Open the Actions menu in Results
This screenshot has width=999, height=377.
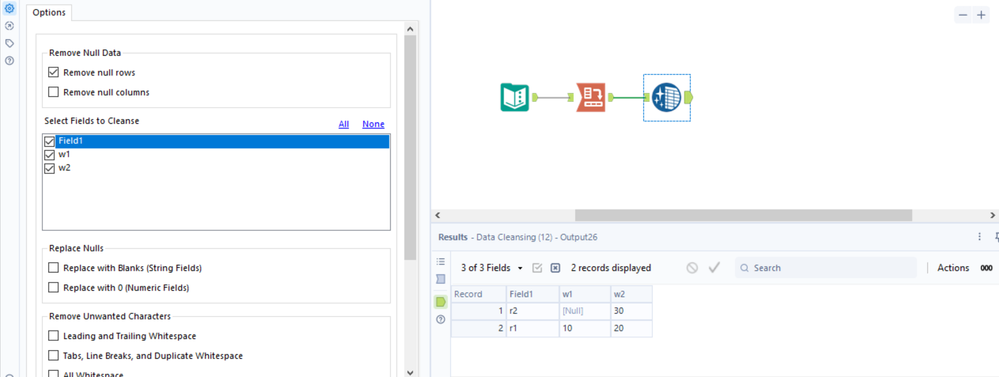(953, 268)
